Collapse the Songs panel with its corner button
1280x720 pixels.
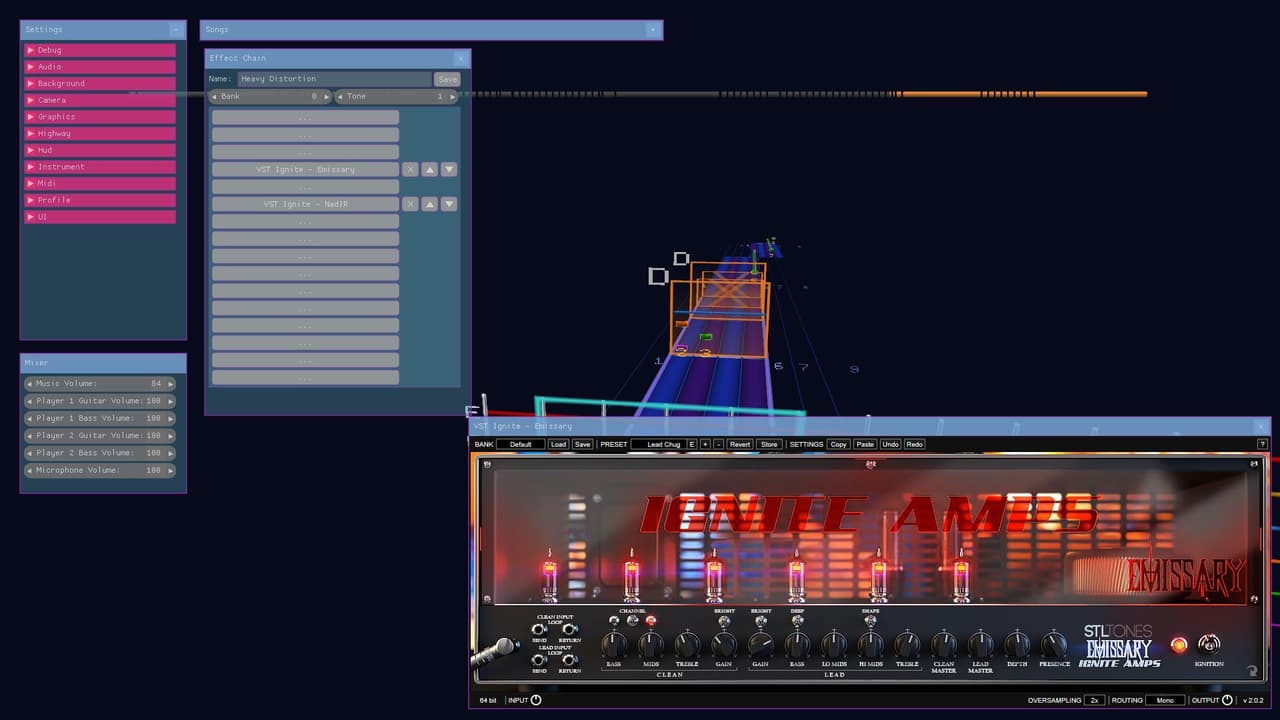tap(653, 30)
